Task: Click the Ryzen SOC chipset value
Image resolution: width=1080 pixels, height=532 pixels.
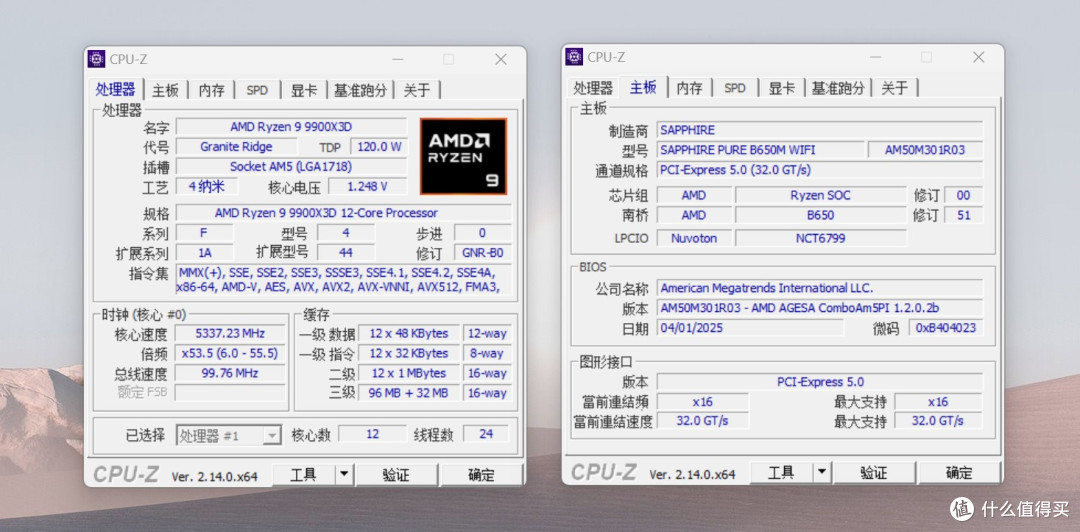Action: [x=820, y=195]
